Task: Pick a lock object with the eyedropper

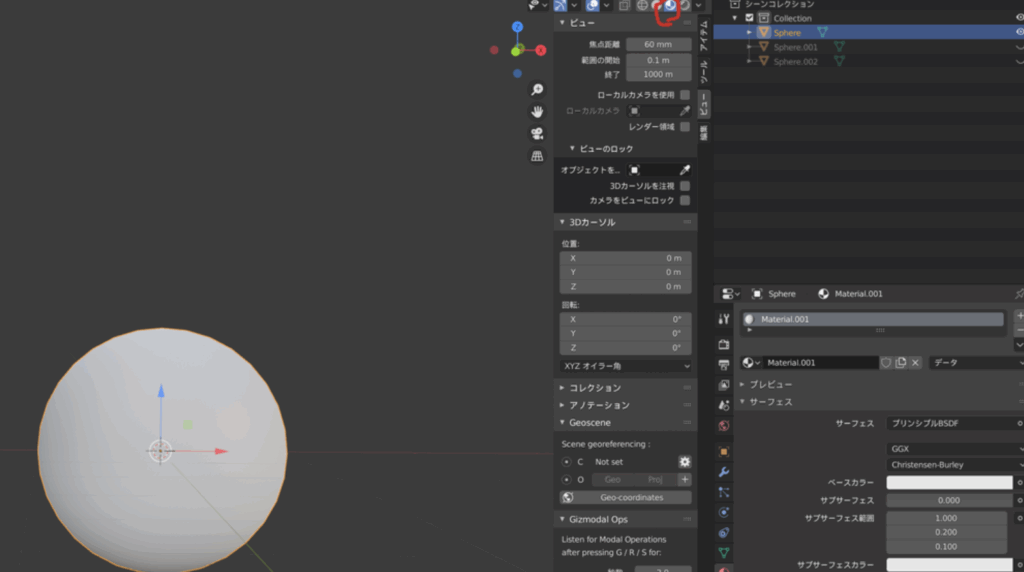Action: (x=685, y=170)
